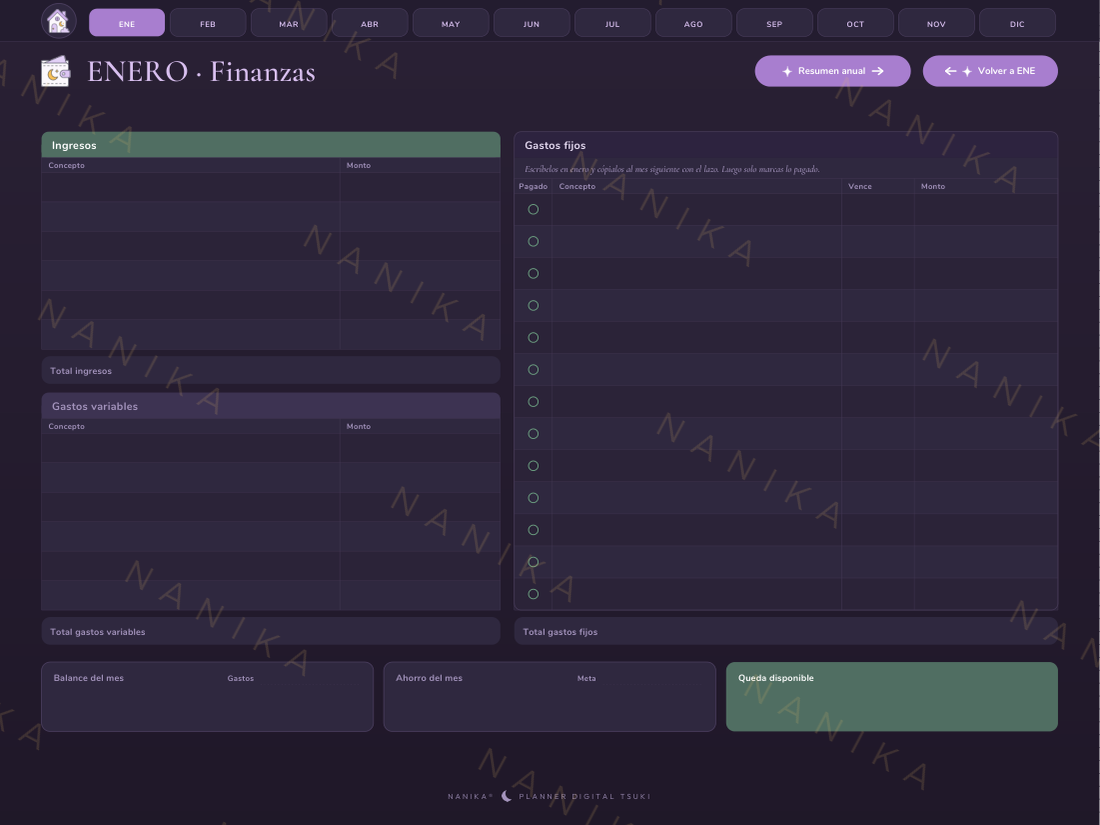
Task: Open the home icon in top bar
Action: click(58, 21)
